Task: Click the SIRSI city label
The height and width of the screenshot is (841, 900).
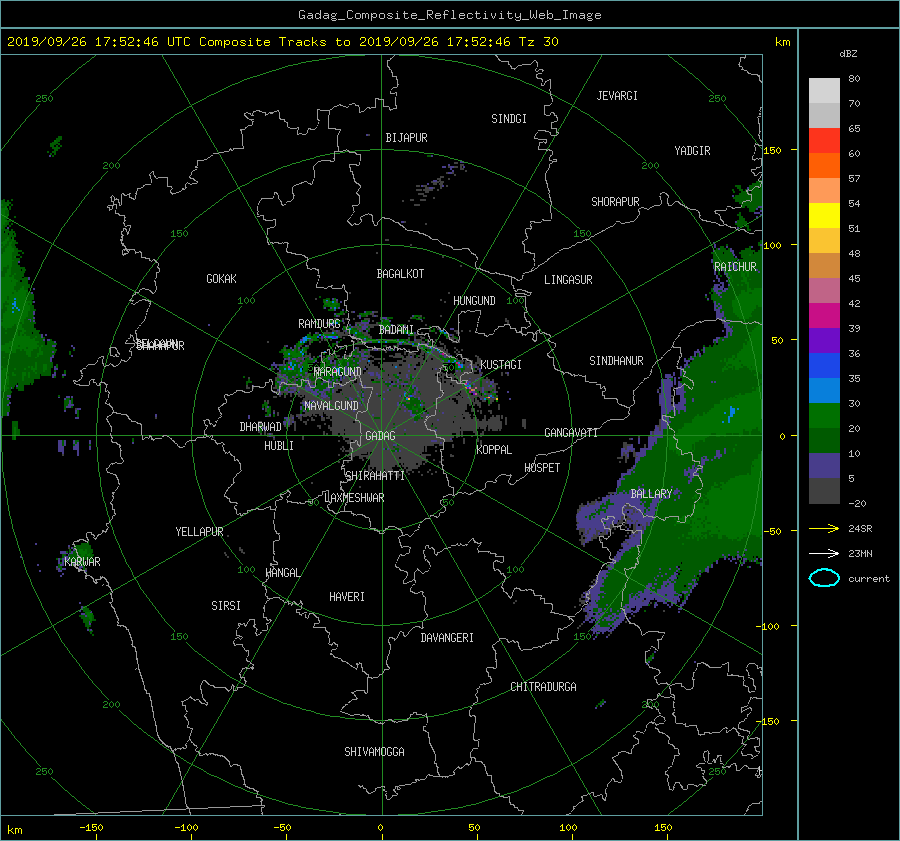Action: pyautogui.click(x=226, y=606)
